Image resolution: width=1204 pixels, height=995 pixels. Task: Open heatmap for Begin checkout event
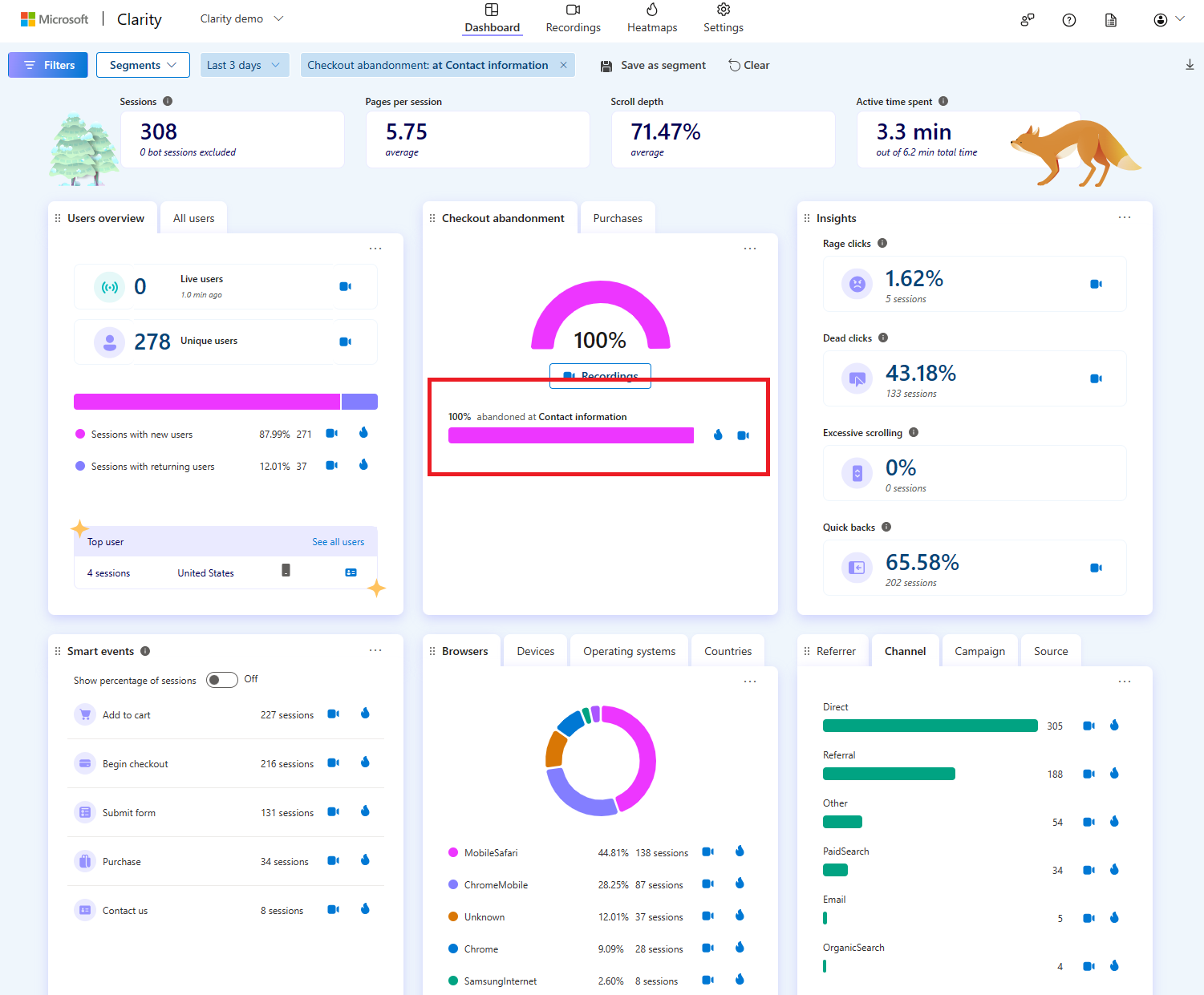coord(365,762)
